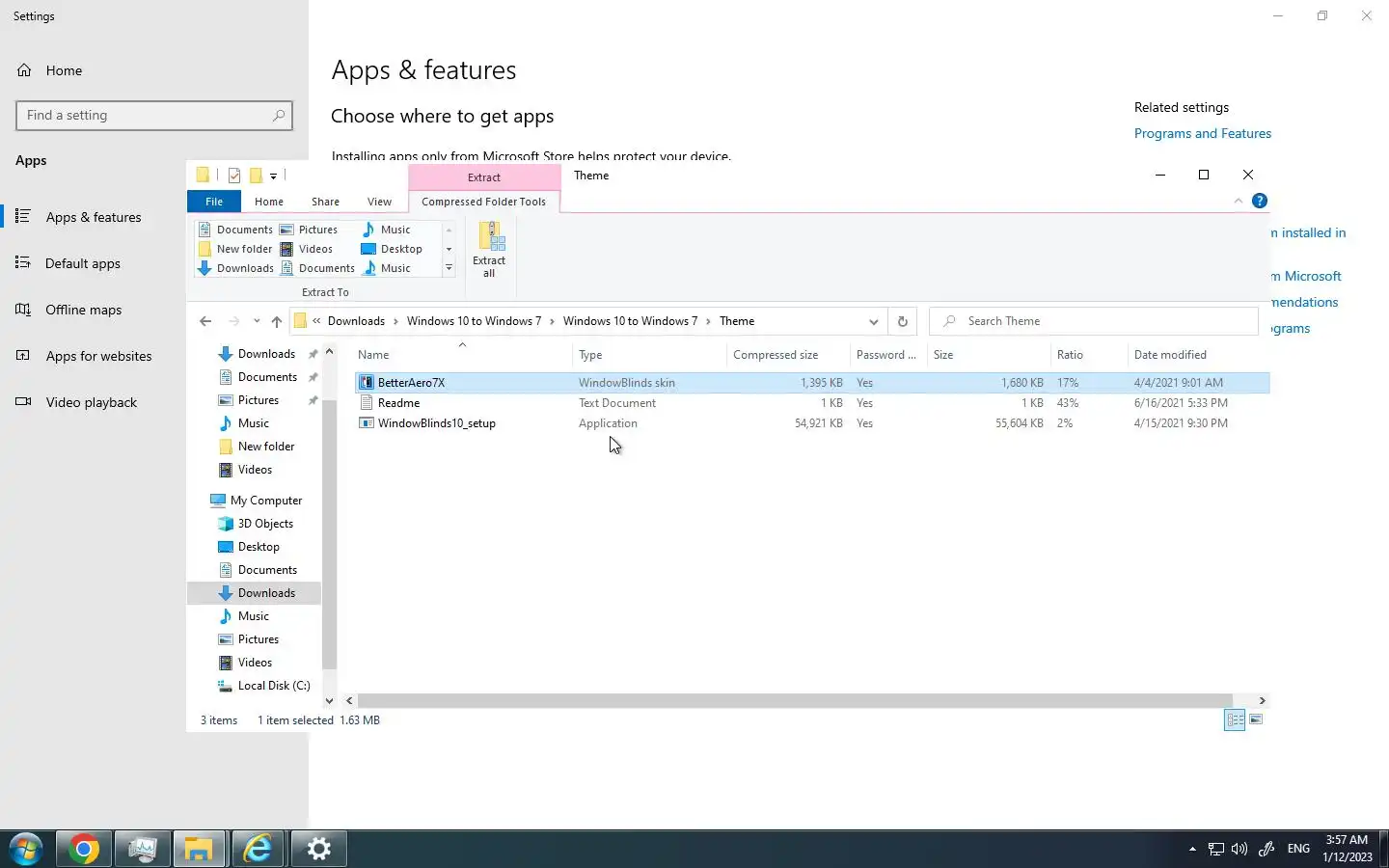This screenshot has height=868, width=1389.
Task: Click the ENG language indicator
Action: pyautogui.click(x=1298, y=849)
